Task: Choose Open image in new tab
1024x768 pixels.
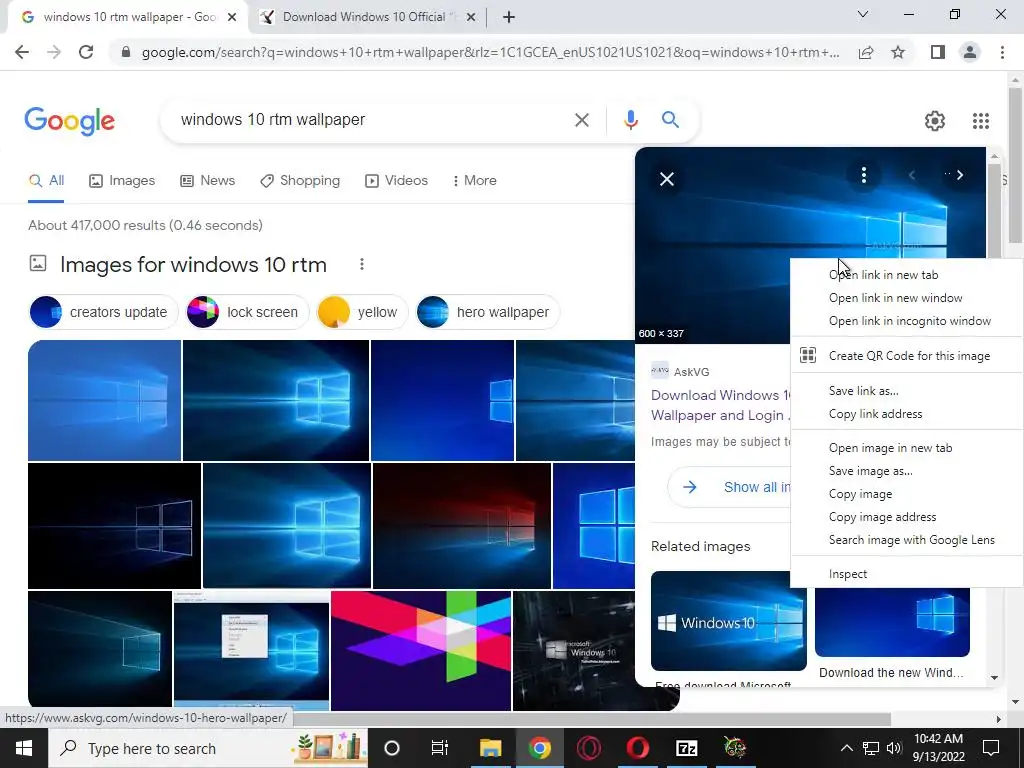Action: tap(906, 448)
